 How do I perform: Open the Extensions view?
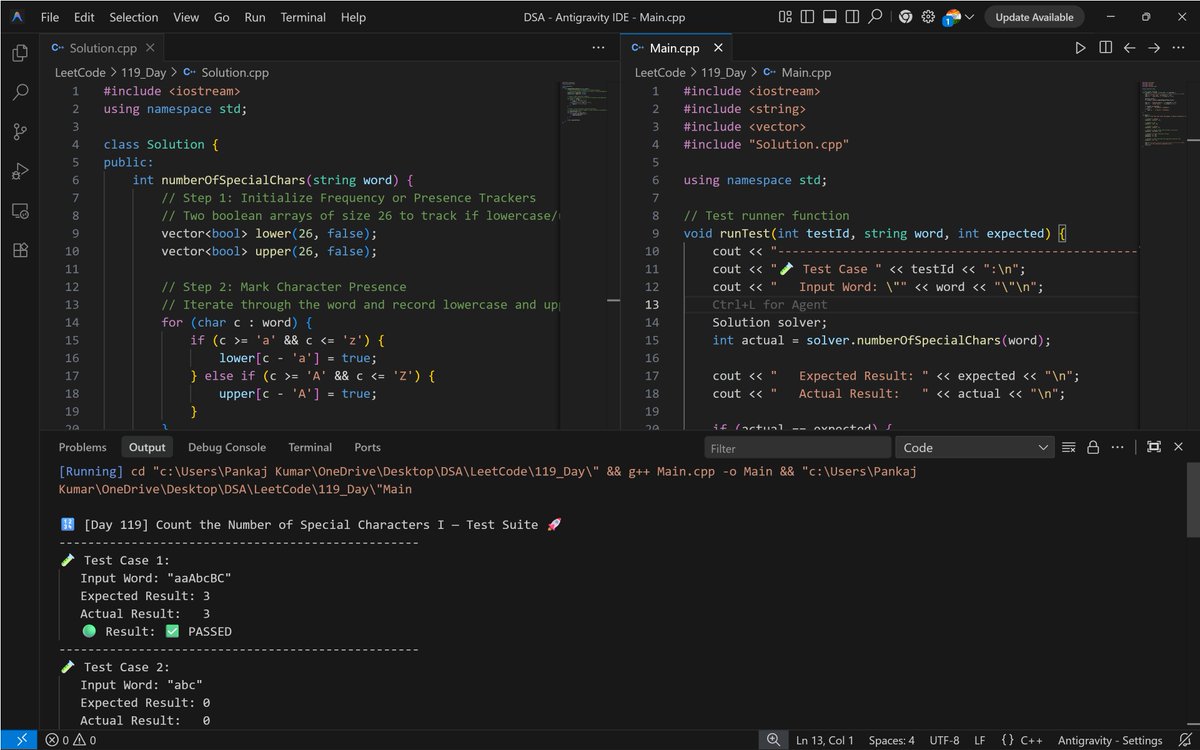[x=20, y=250]
